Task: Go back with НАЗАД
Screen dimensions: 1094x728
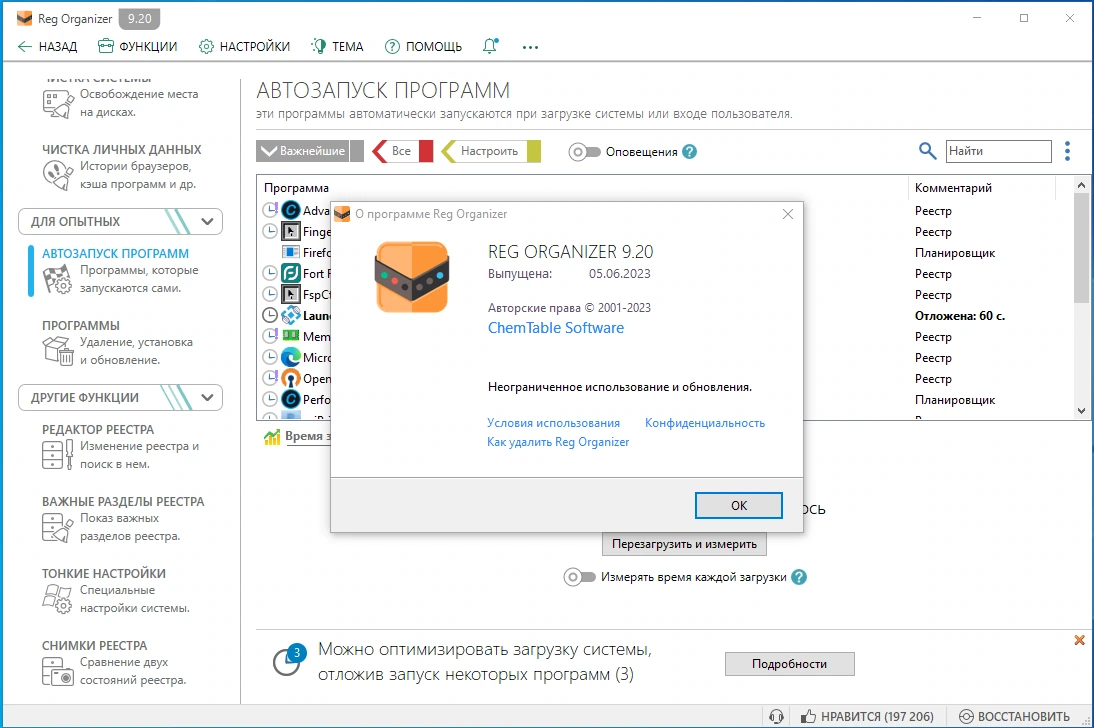Action: click(x=47, y=47)
